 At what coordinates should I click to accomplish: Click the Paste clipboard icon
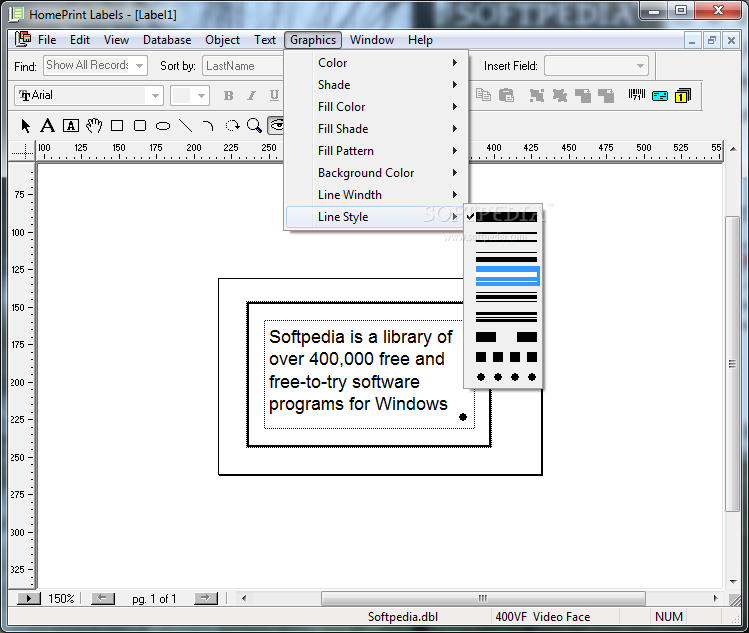506,96
